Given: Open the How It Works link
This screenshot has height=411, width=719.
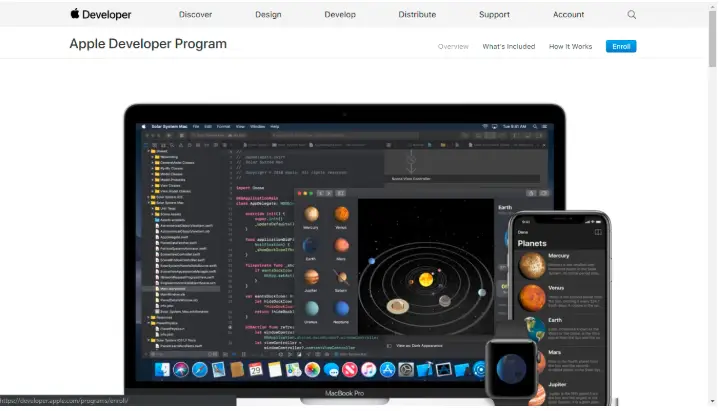Looking at the screenshot, I should pos(570,46).
